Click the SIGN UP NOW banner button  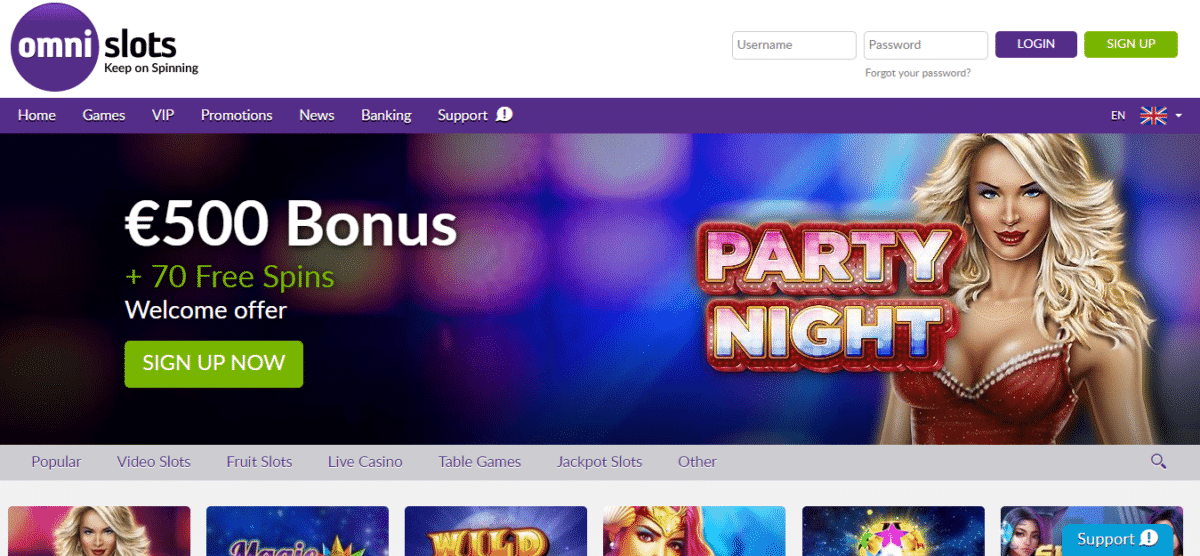click(214, 363)
